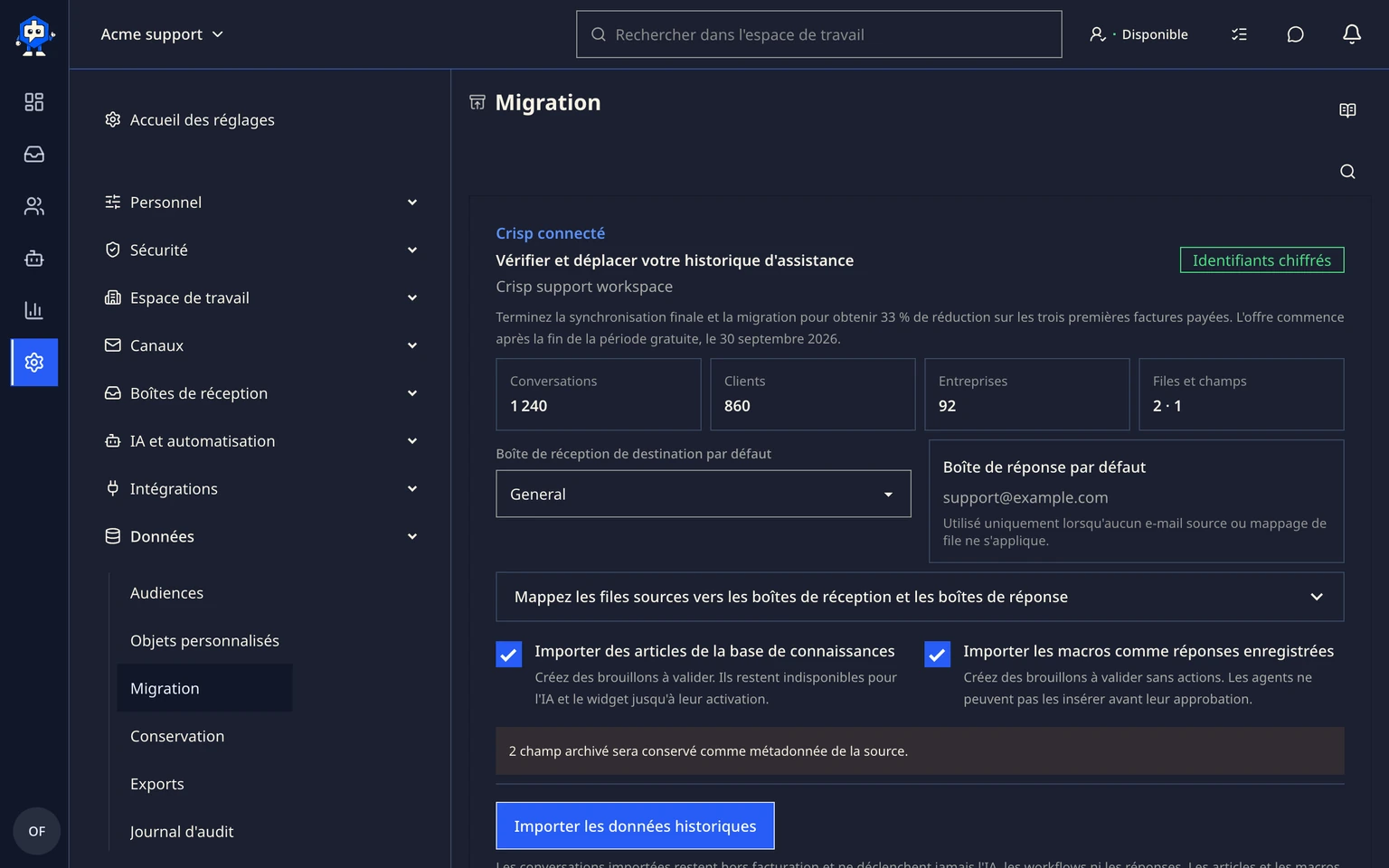The height and width of the screenshot is (868, 1389).
Task: Open Objets personnalisés settings page
Action: [x=204, y=641]
